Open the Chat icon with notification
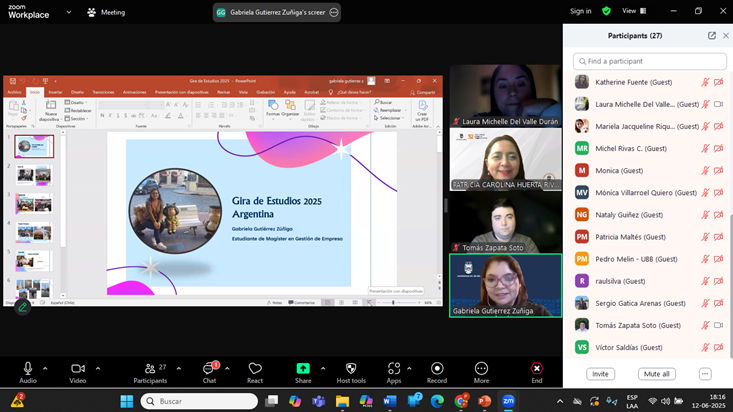 click(209, 369)
